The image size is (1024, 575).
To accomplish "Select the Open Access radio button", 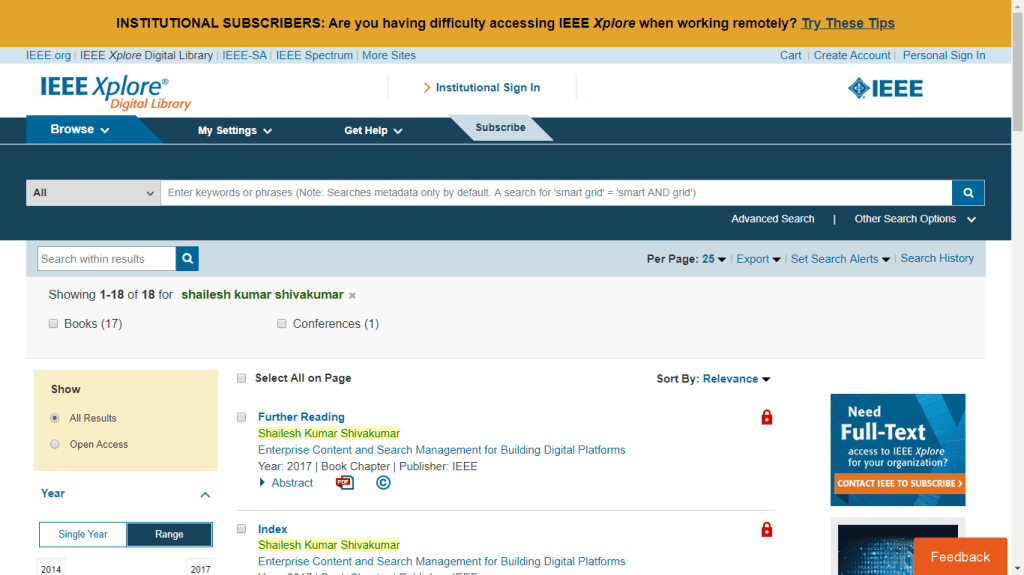I will [55, 444].
